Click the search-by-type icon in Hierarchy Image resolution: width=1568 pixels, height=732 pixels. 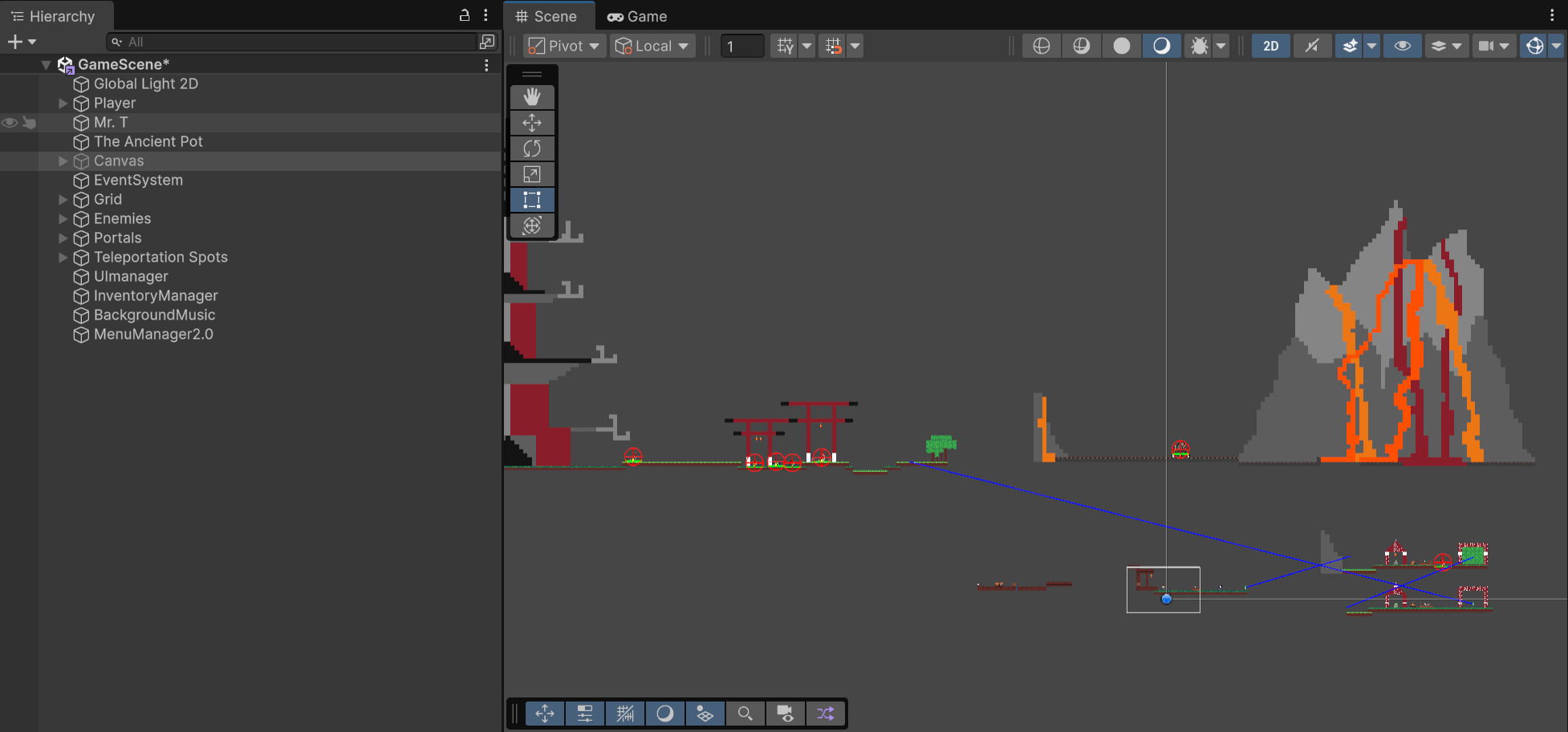487,42
